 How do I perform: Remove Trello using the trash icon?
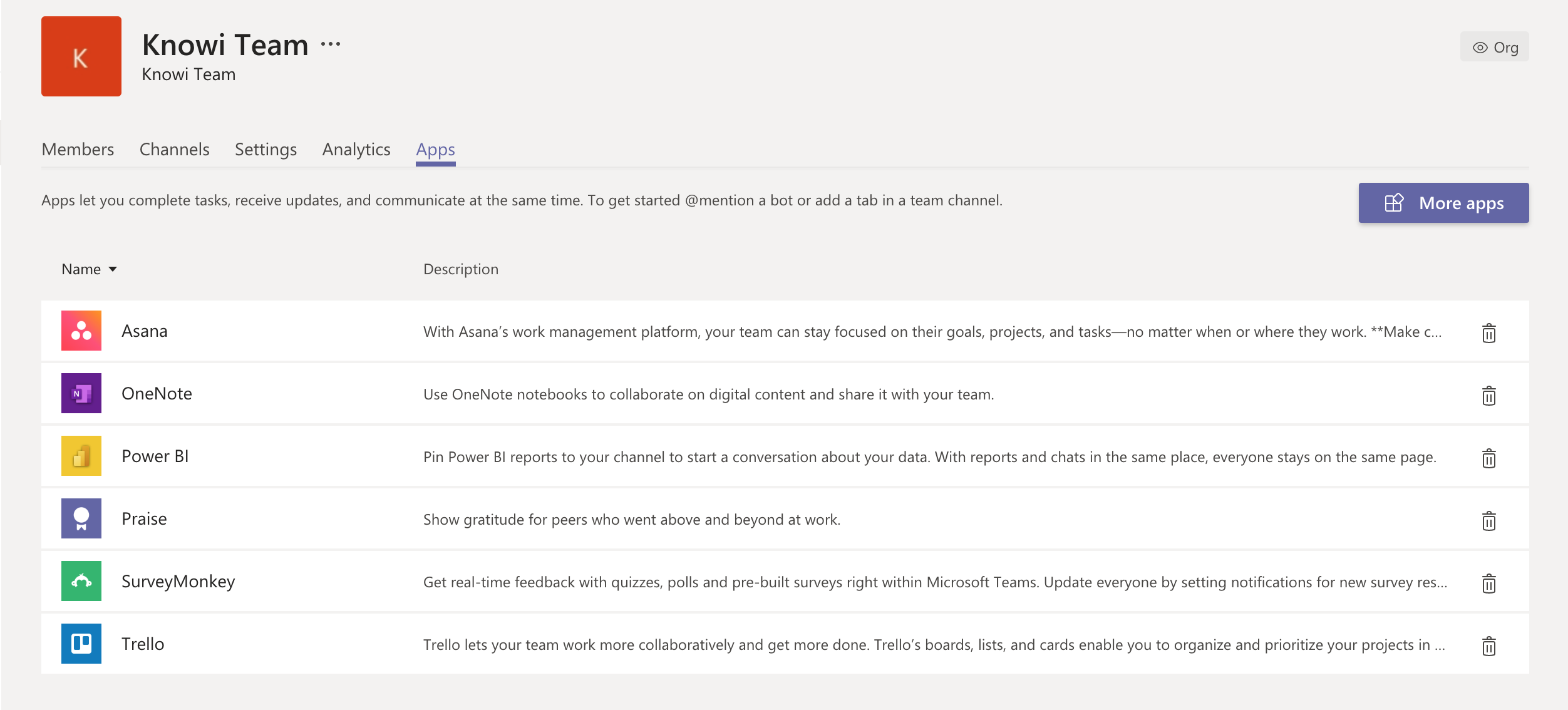click(1488, 646)
